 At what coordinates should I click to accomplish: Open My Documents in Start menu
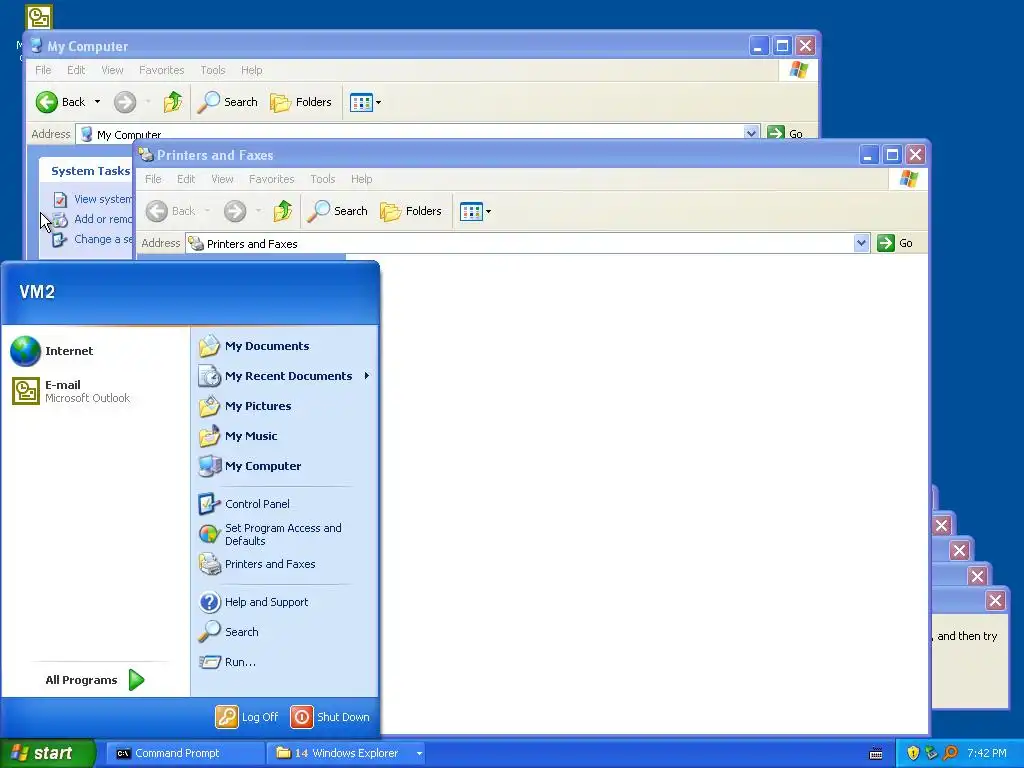click(253, 346)
